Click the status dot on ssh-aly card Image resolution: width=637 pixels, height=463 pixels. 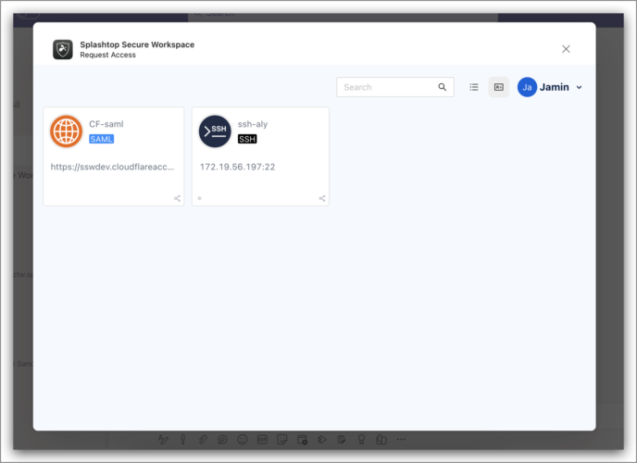[199, 198]
